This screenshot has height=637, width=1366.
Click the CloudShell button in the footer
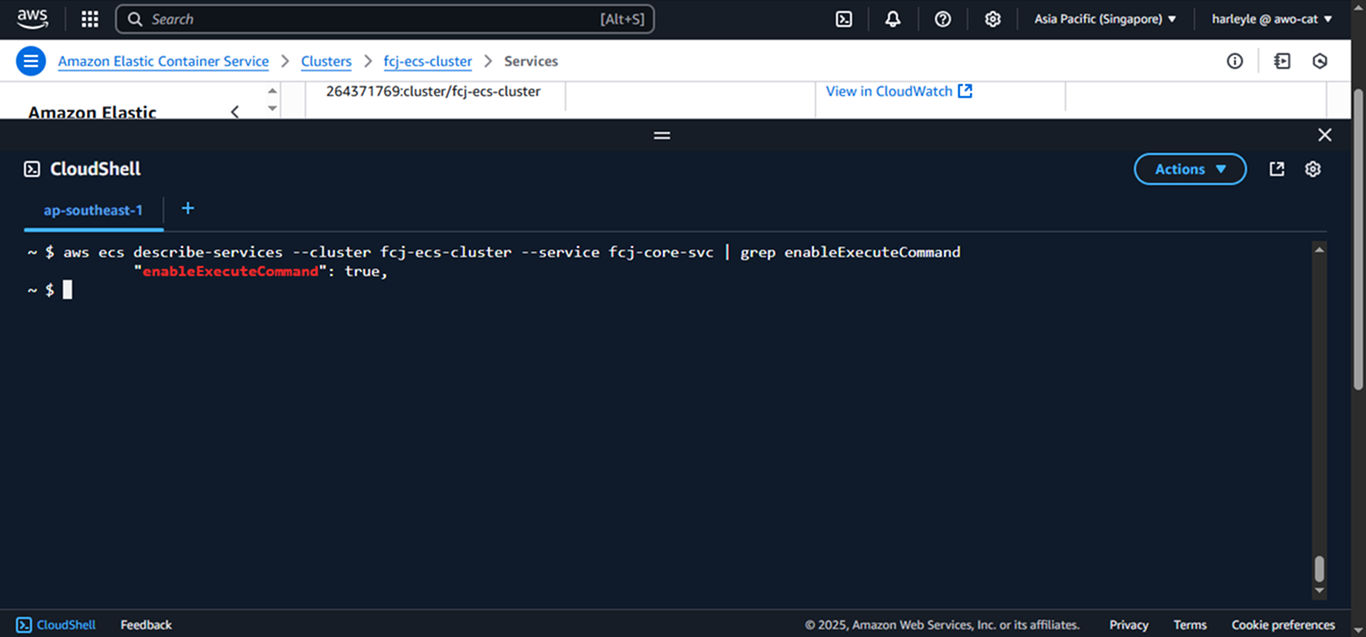(56, 625)
